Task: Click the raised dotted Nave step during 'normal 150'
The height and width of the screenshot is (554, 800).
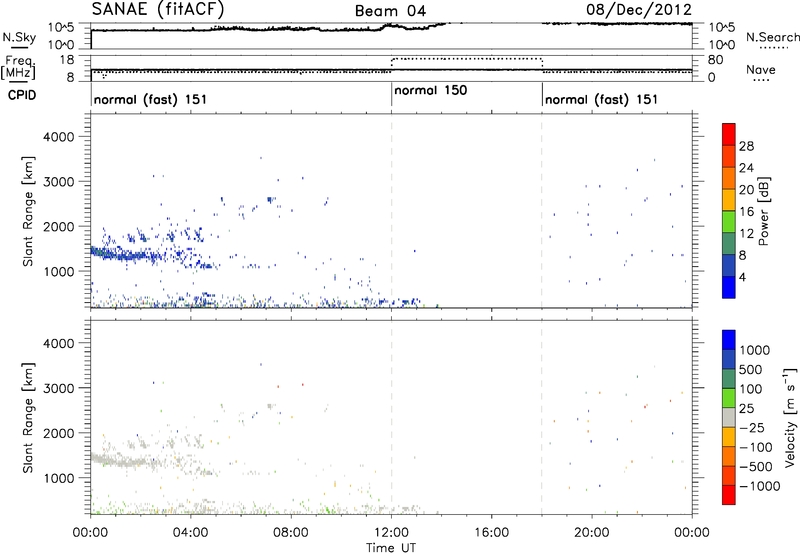Action: 466,59
